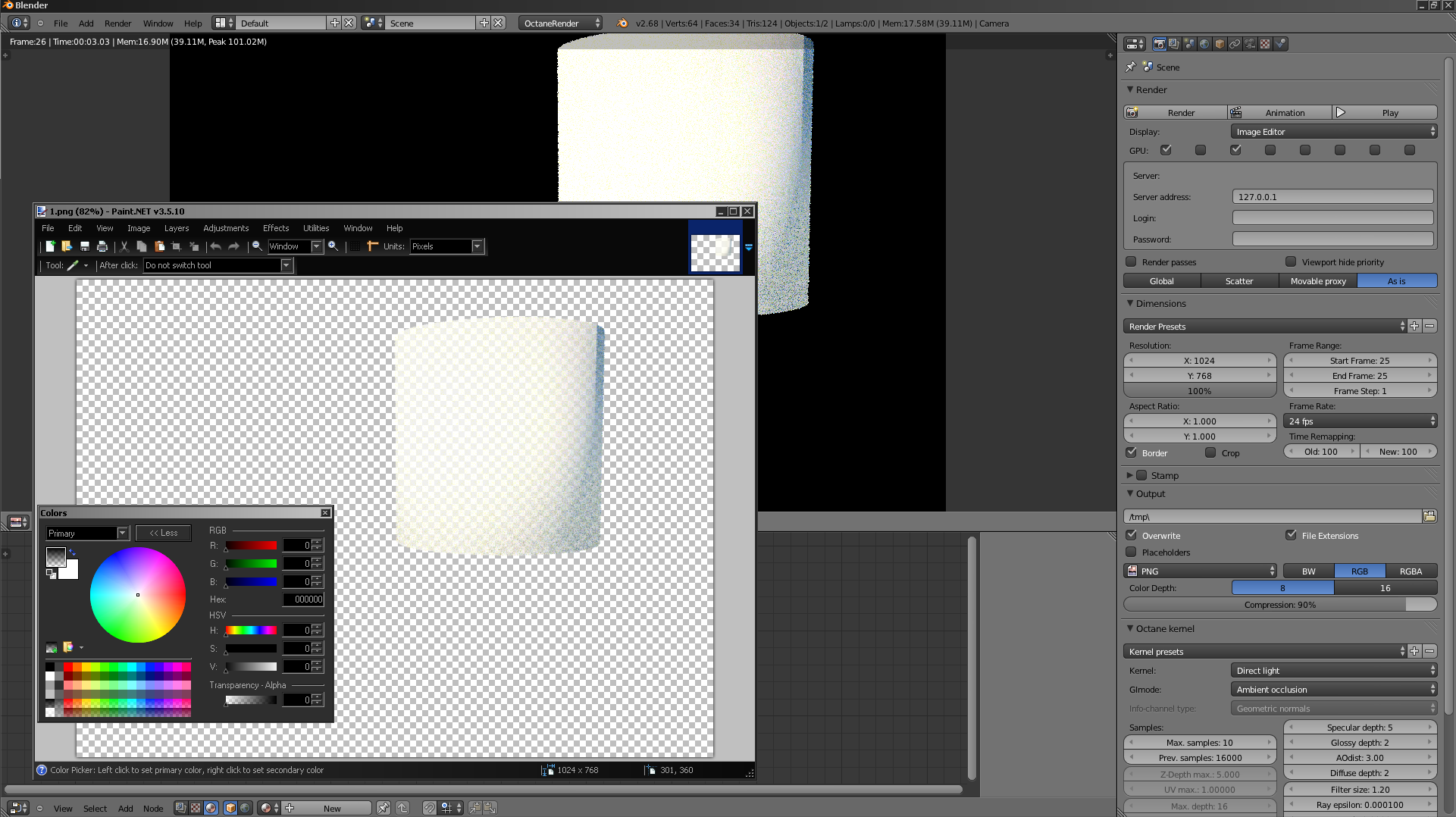Screen dimensions: 1456x817
Task: Open Blender's Render menu
Action: pyautogui.click(x=117, y=23)
